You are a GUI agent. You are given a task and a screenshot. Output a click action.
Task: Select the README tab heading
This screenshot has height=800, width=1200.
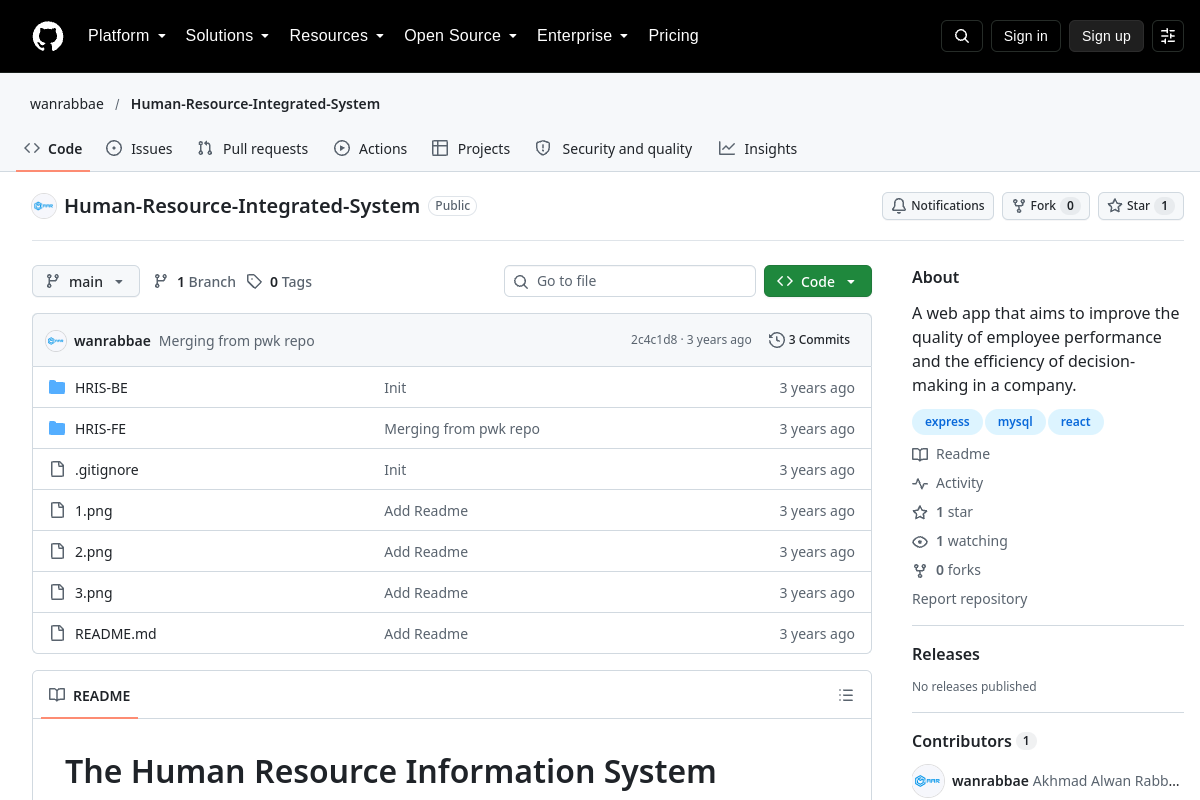pyautogui.click(x=90, y=695)
